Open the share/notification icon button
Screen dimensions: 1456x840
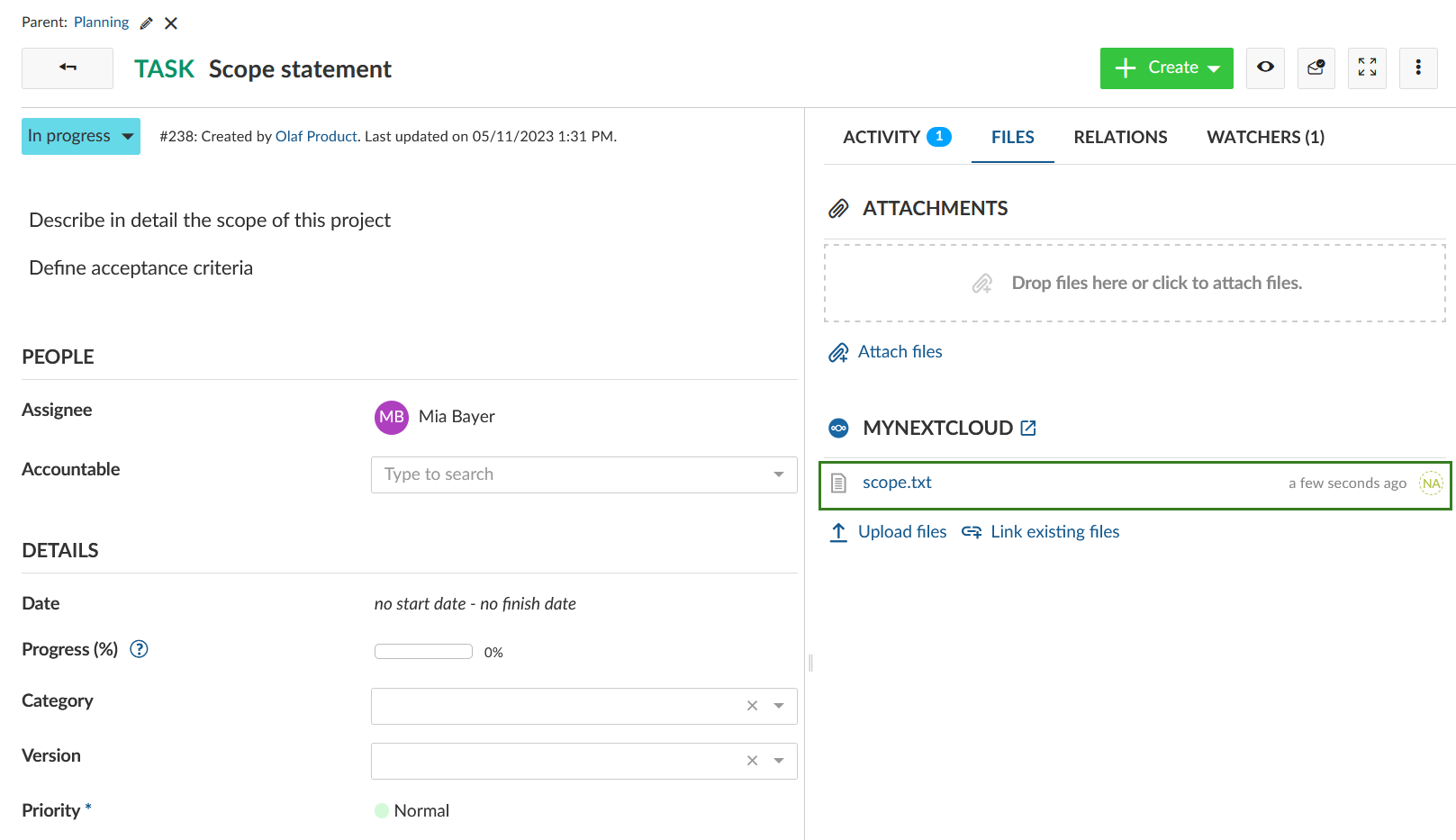pyautogui.click(x=1316, y=68)
